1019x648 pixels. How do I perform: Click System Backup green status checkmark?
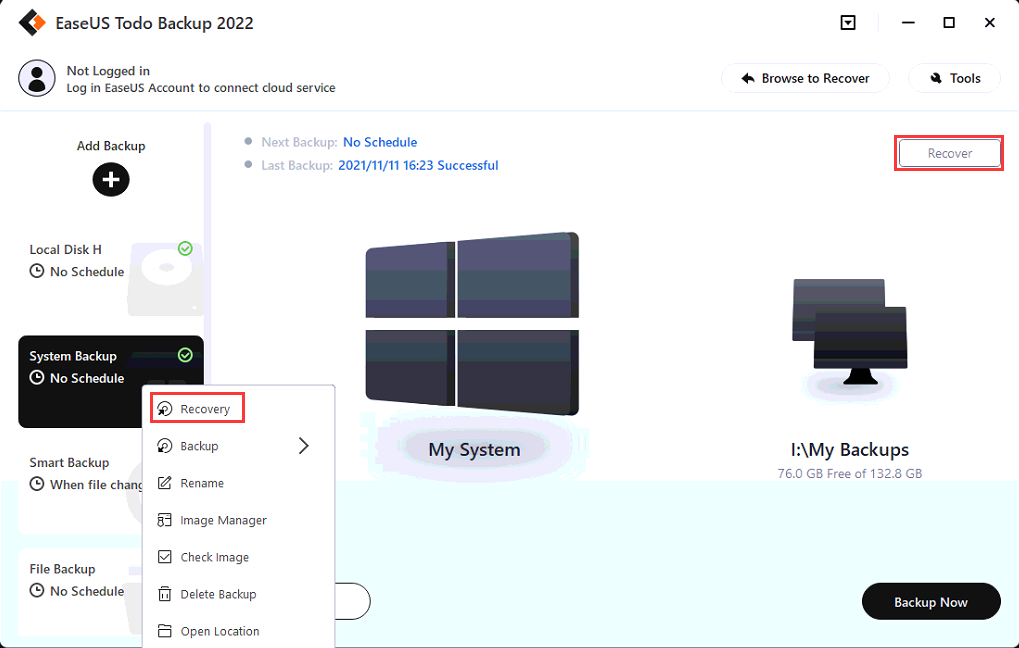point(185,355)
